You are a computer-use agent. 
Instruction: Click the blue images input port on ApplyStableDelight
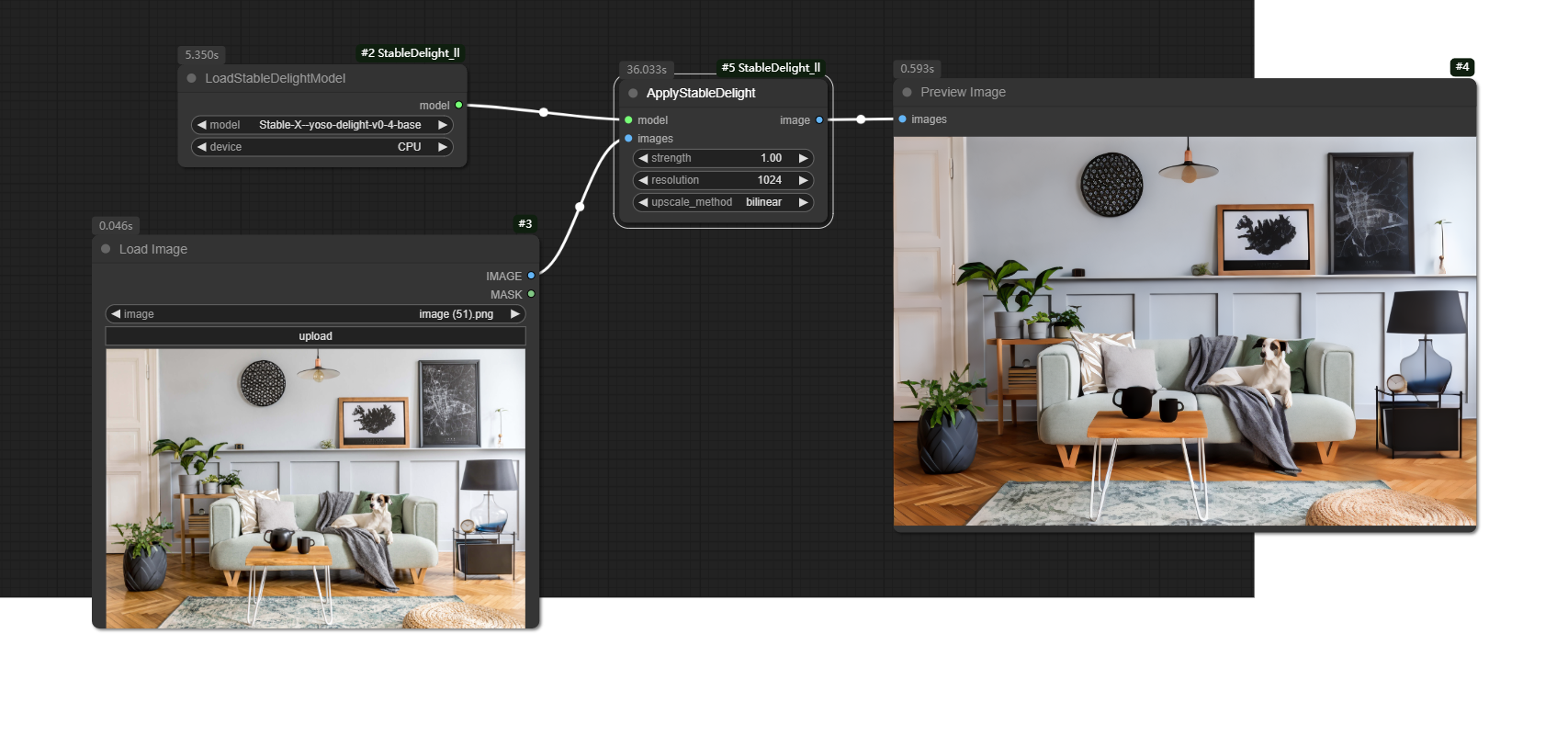click(628, 139)
